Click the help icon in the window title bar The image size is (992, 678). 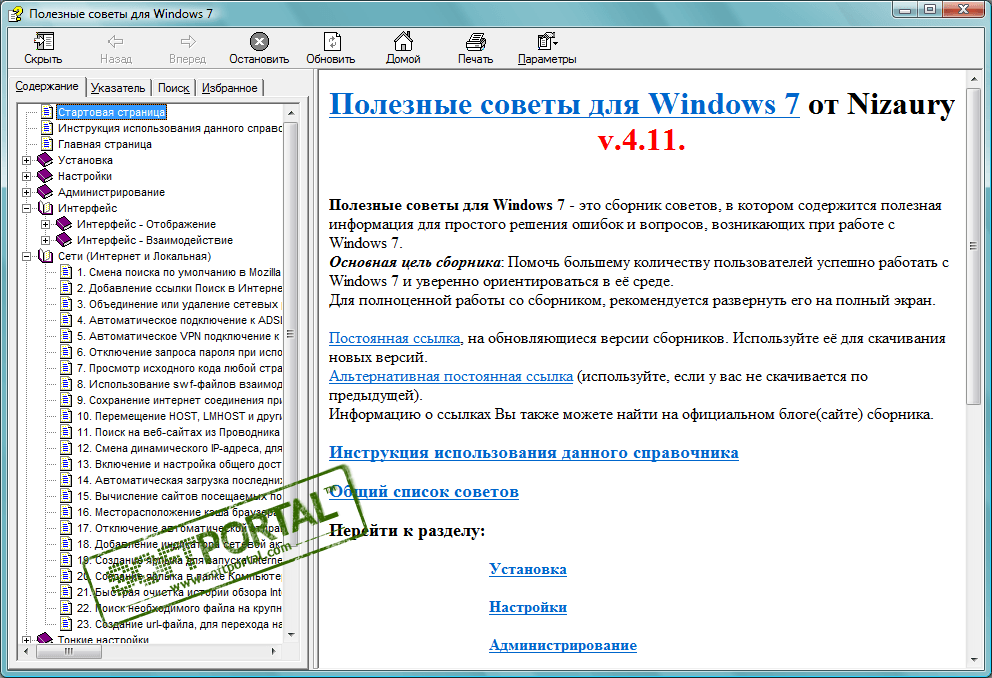pyautogui.click(x=15, y=13)
